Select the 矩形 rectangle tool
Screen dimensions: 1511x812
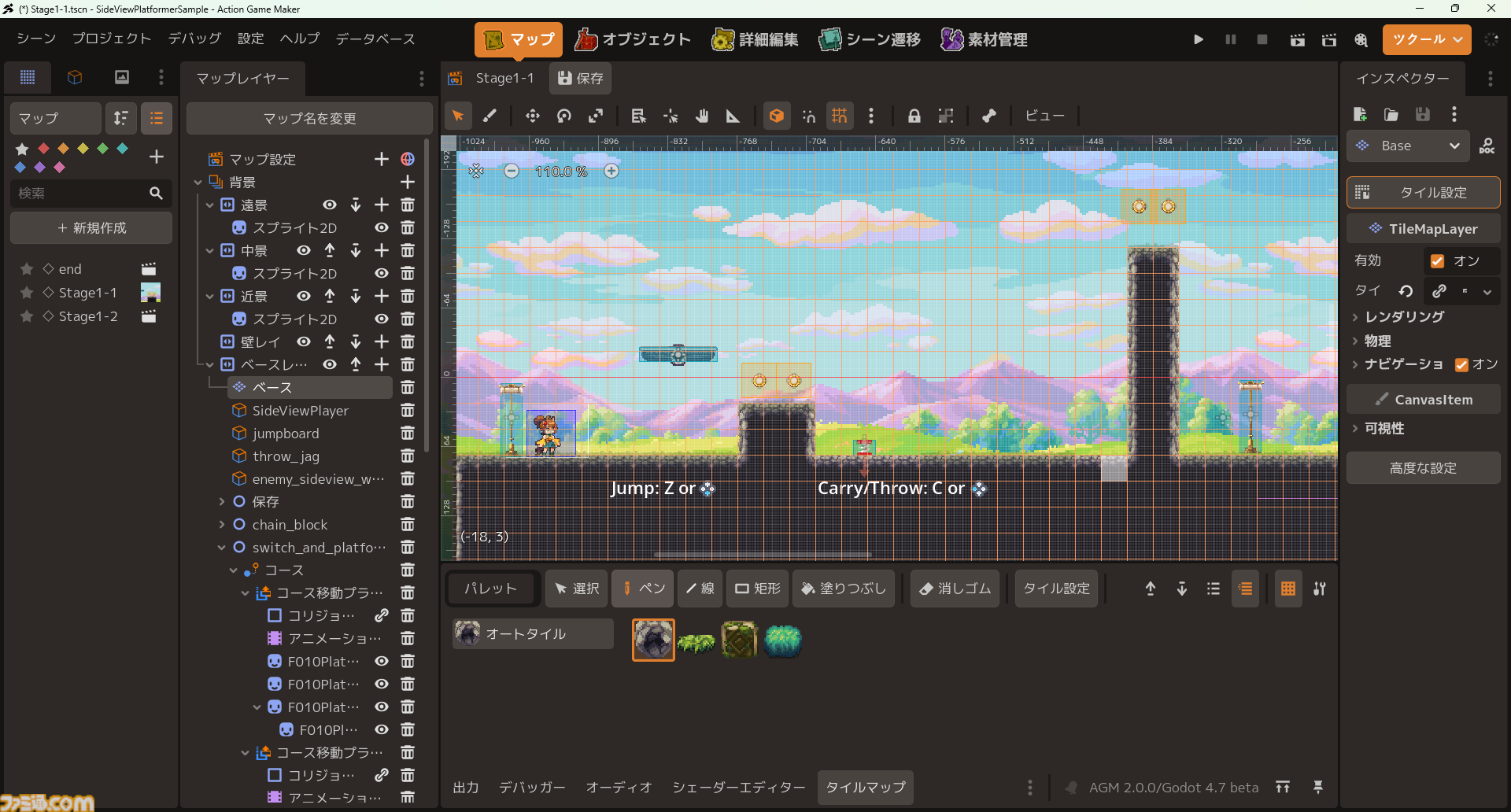coord(758,589)
